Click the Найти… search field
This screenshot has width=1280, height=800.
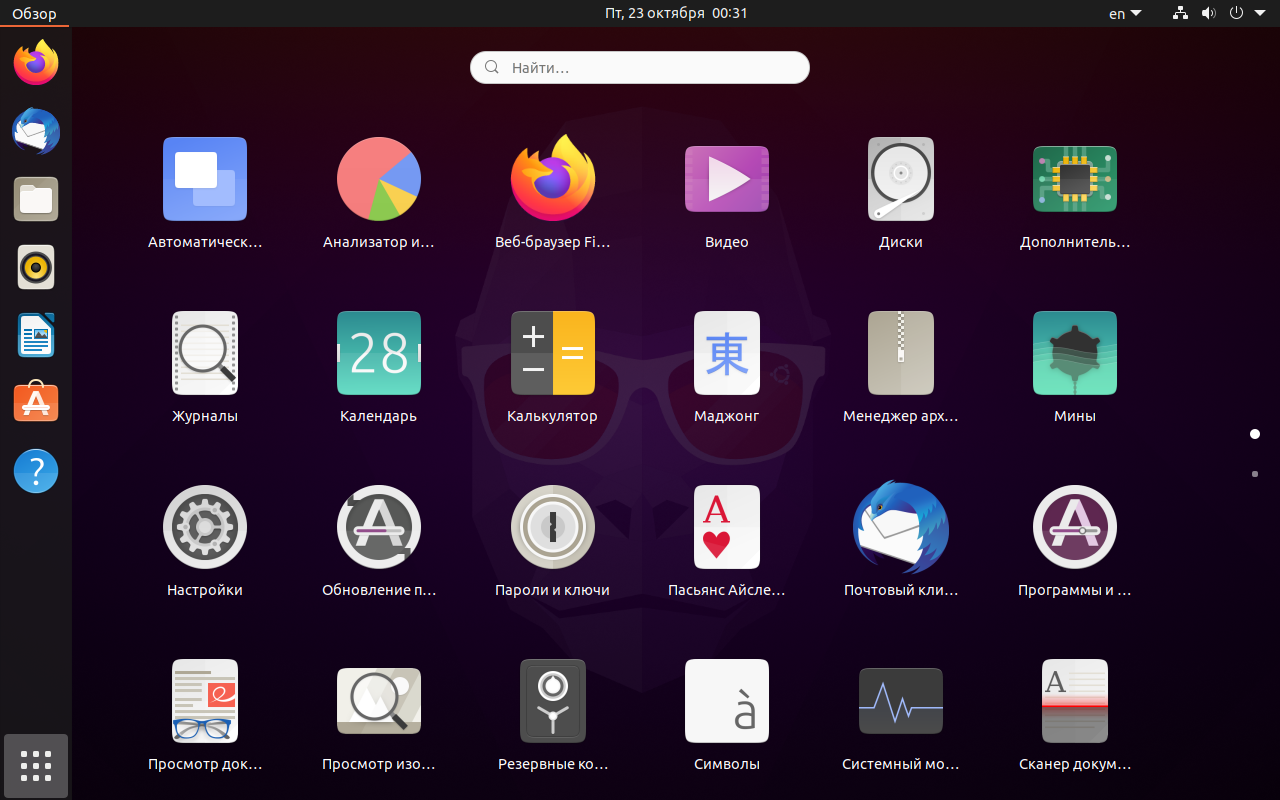click(x=640, y=68)
